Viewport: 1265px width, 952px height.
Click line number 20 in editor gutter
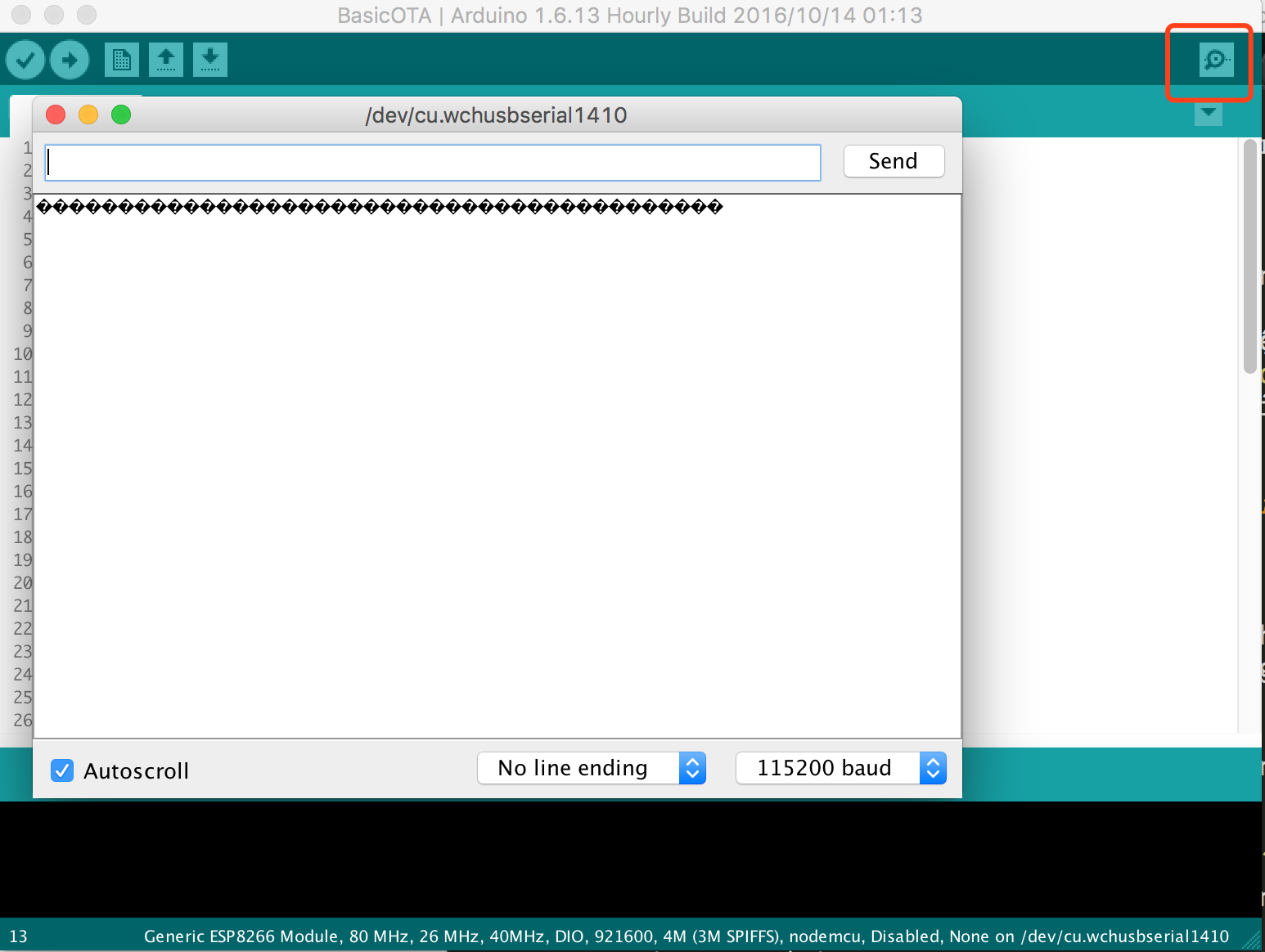(x=23, y=583)
